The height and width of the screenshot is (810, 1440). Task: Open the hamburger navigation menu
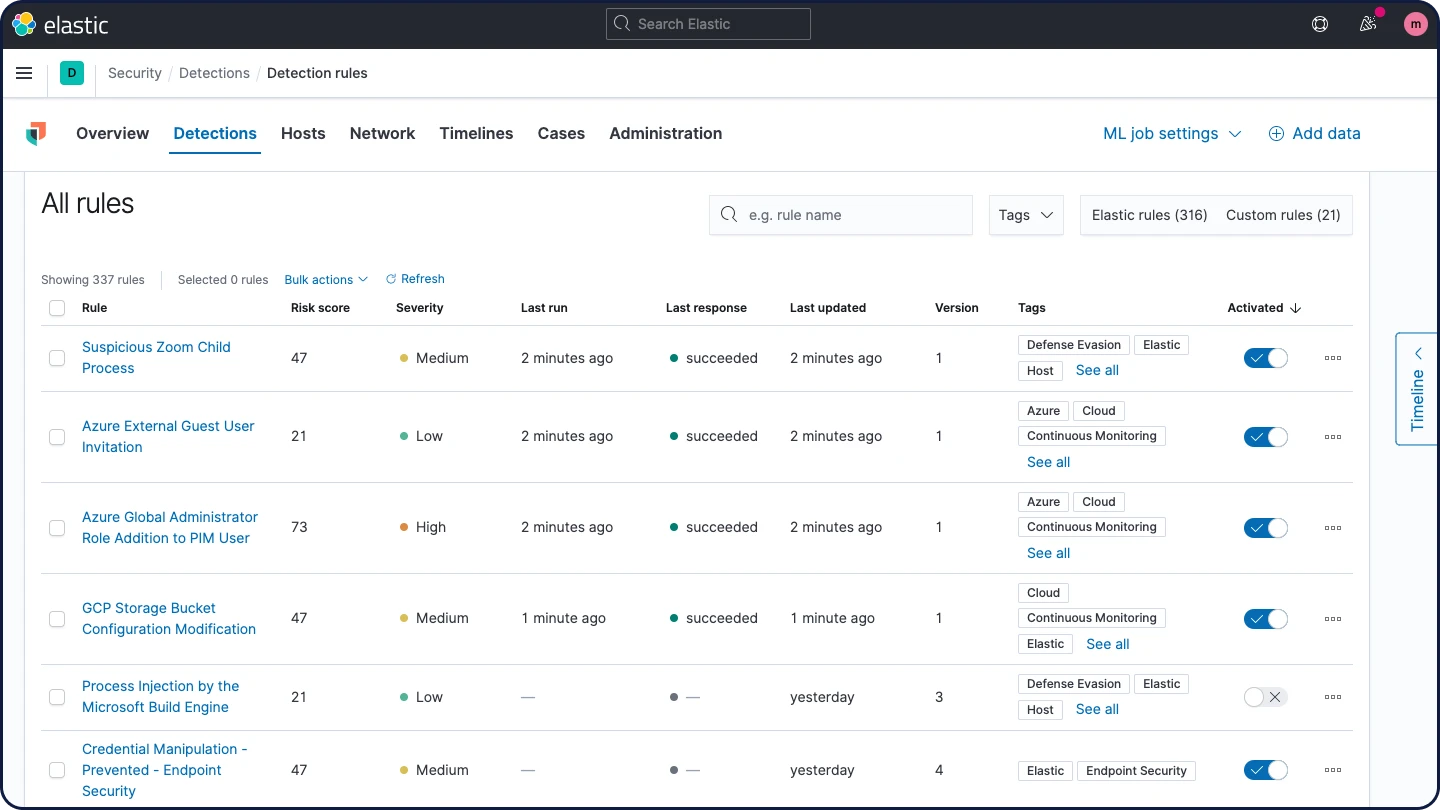(x=25, y=73)
